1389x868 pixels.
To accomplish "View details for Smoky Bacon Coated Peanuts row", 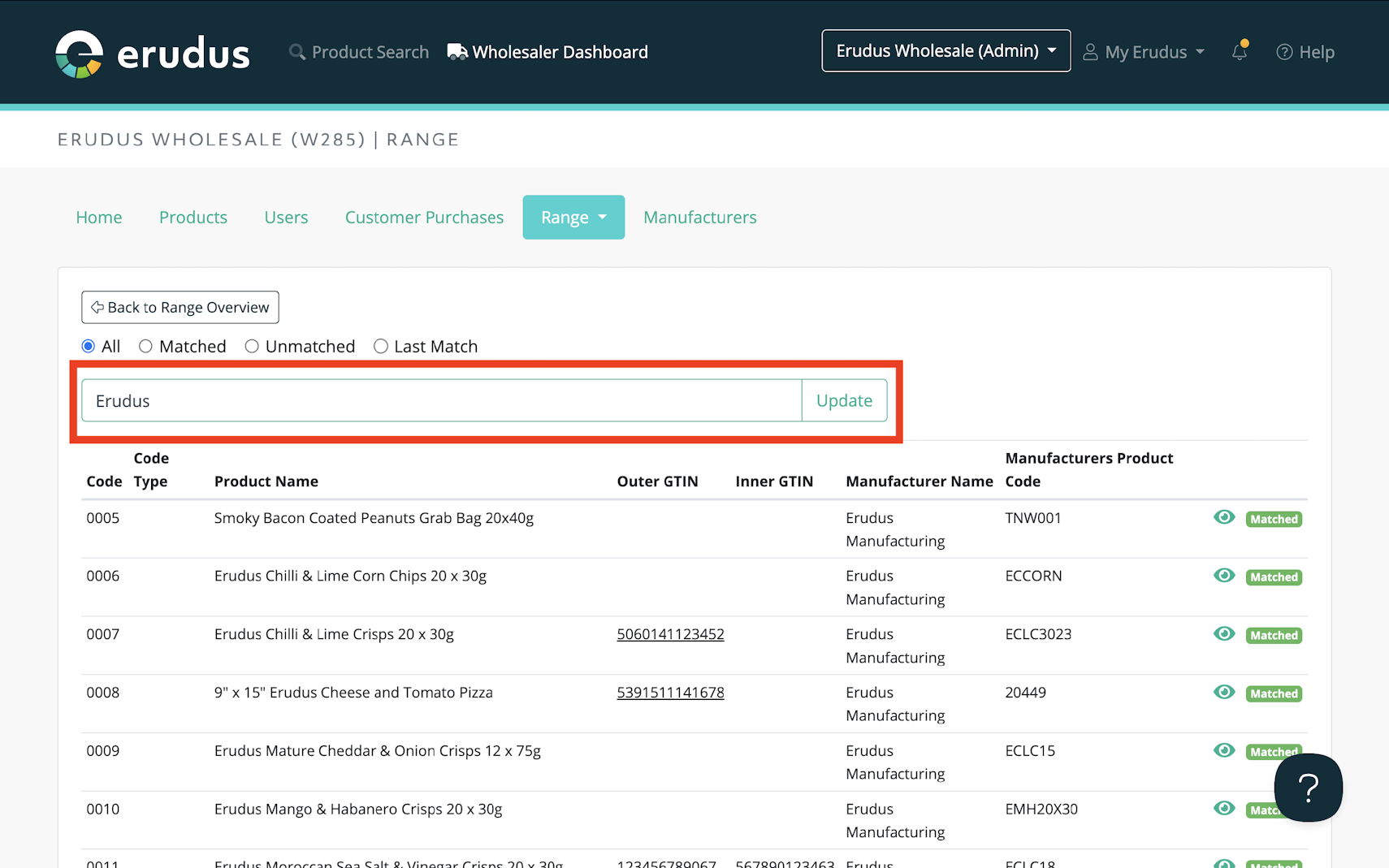I will point(1224,517).
